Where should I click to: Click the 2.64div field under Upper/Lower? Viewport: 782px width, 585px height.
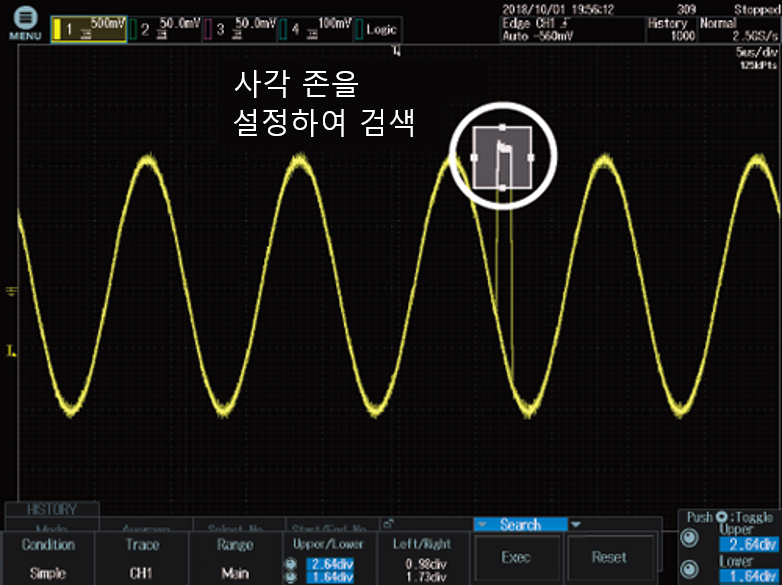(x=329, y=564)
